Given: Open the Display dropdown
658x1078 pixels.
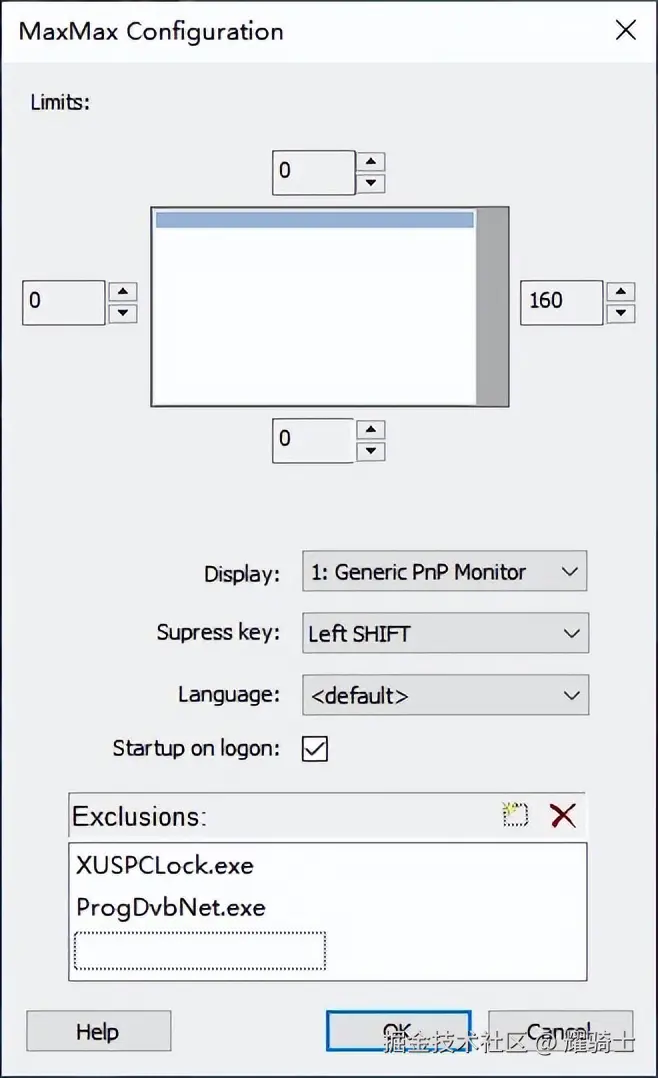Looking at the screenshot, I should pos(444,572).
